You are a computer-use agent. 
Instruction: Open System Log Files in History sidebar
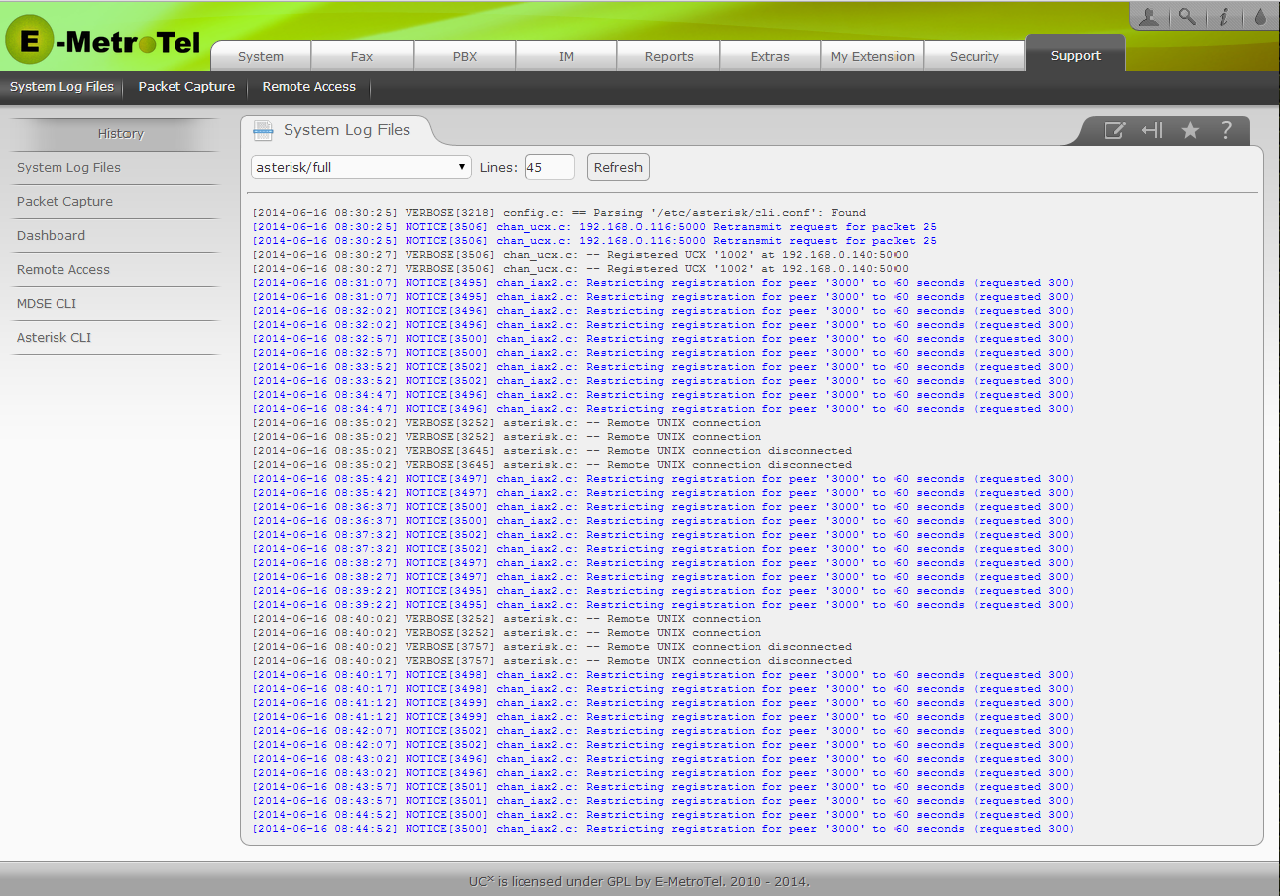115,168
